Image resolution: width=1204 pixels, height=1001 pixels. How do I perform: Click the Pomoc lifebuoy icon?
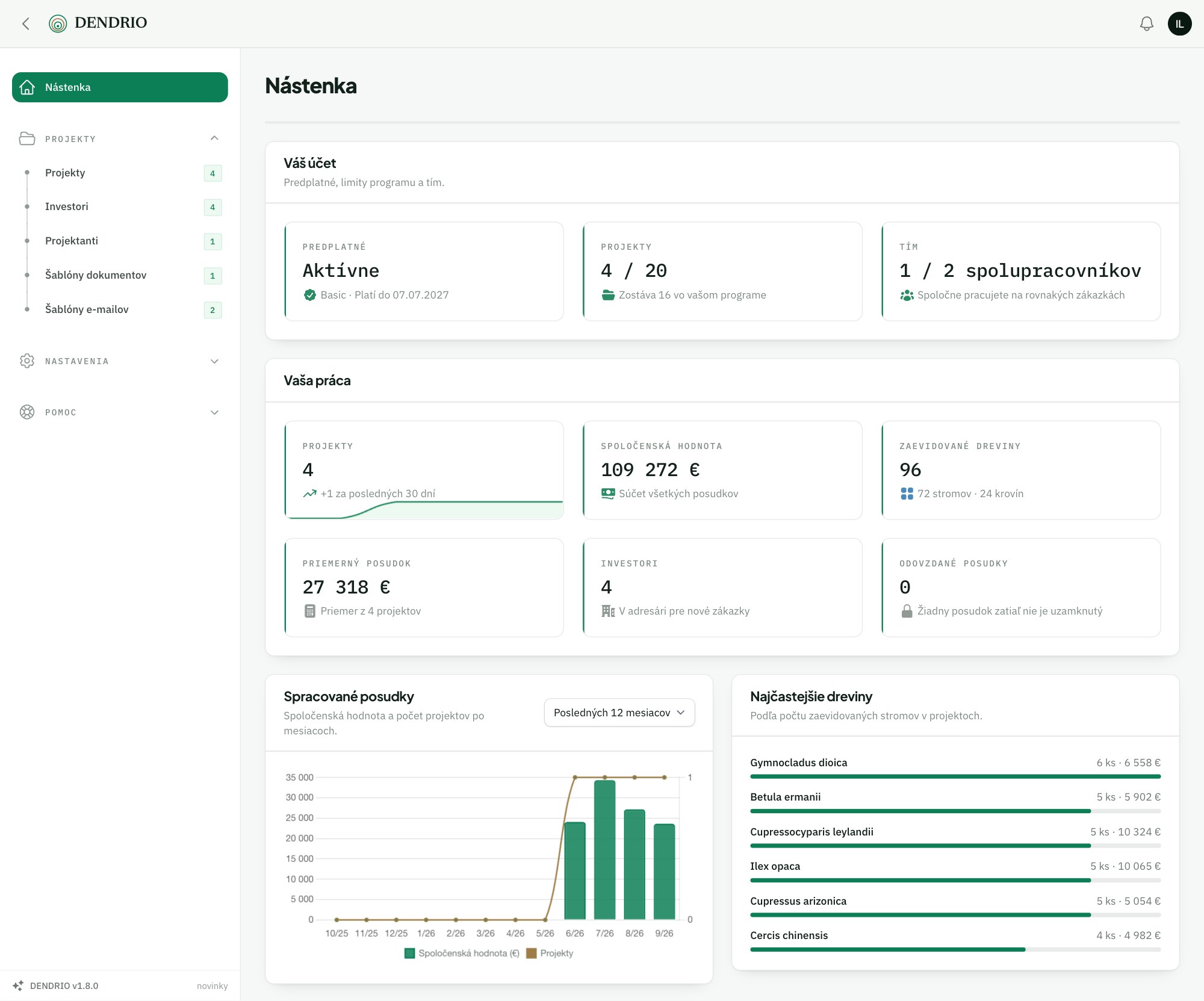27,412
